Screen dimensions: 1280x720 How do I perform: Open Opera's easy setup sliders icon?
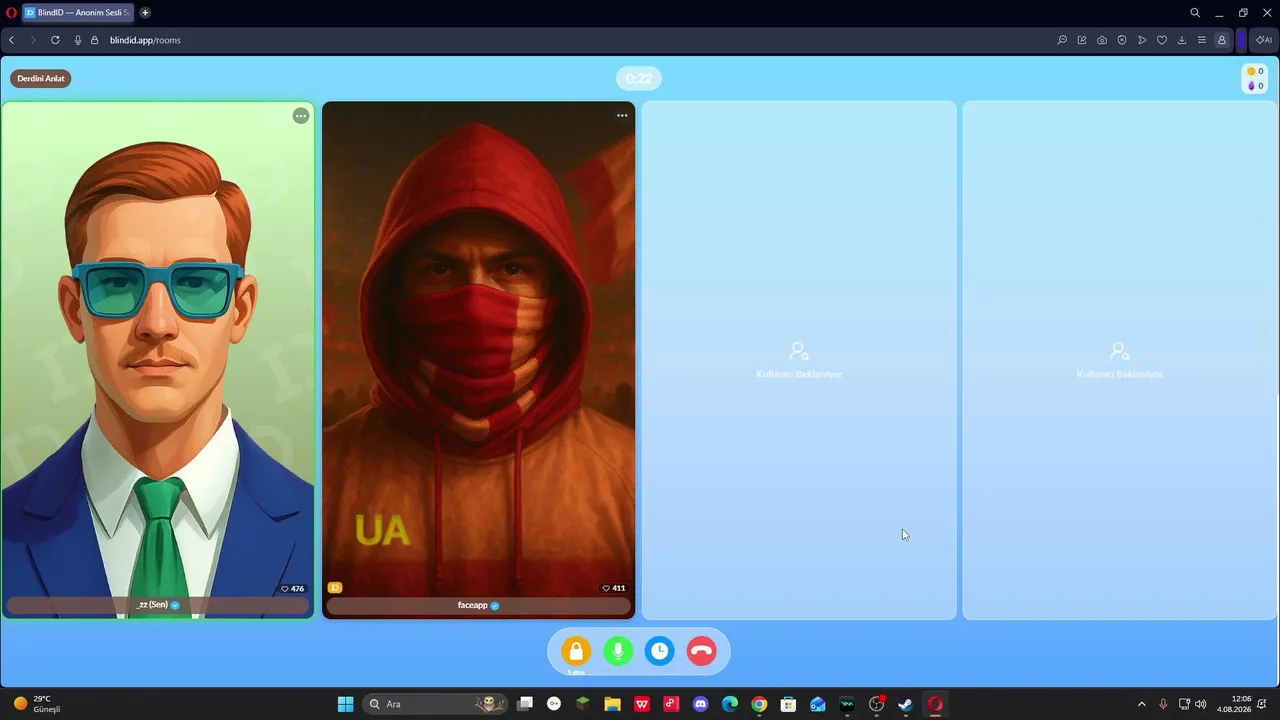click(x=1202, y=40)
